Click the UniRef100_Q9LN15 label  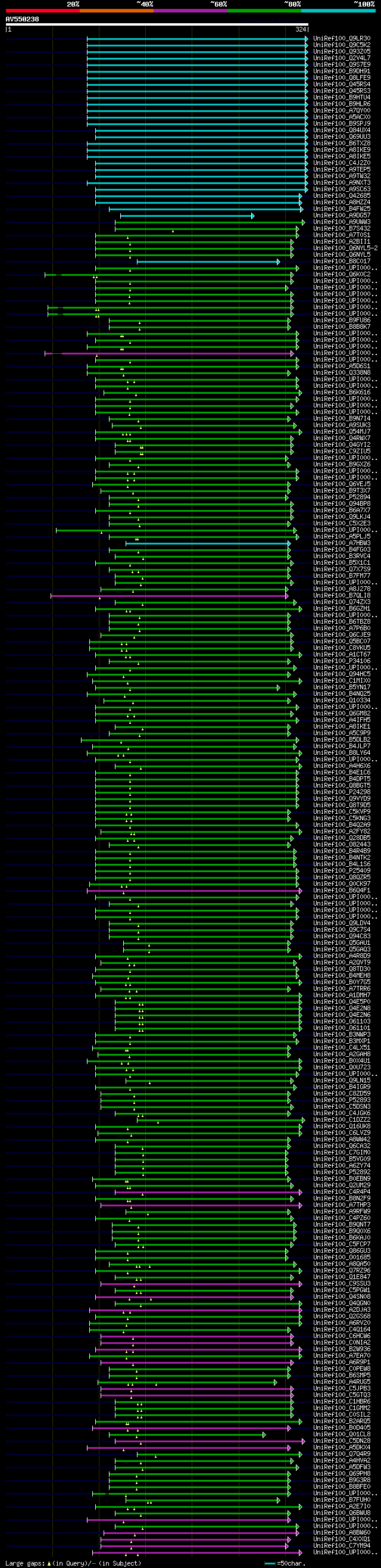(342, 1081)
